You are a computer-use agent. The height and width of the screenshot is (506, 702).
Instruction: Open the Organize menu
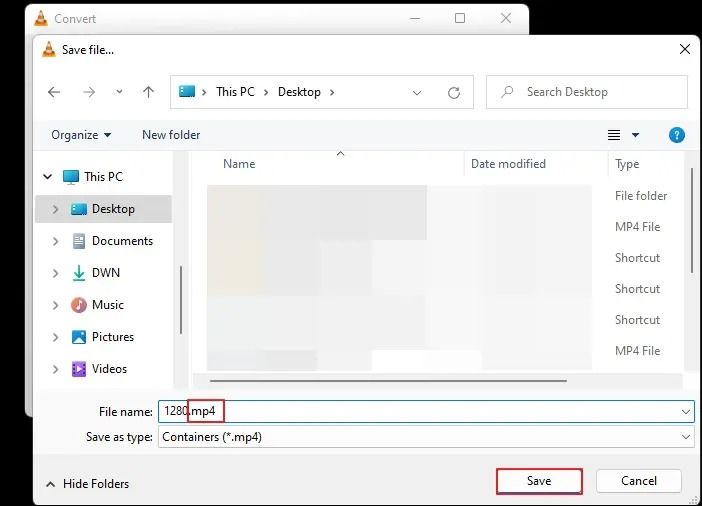(81, 135)
